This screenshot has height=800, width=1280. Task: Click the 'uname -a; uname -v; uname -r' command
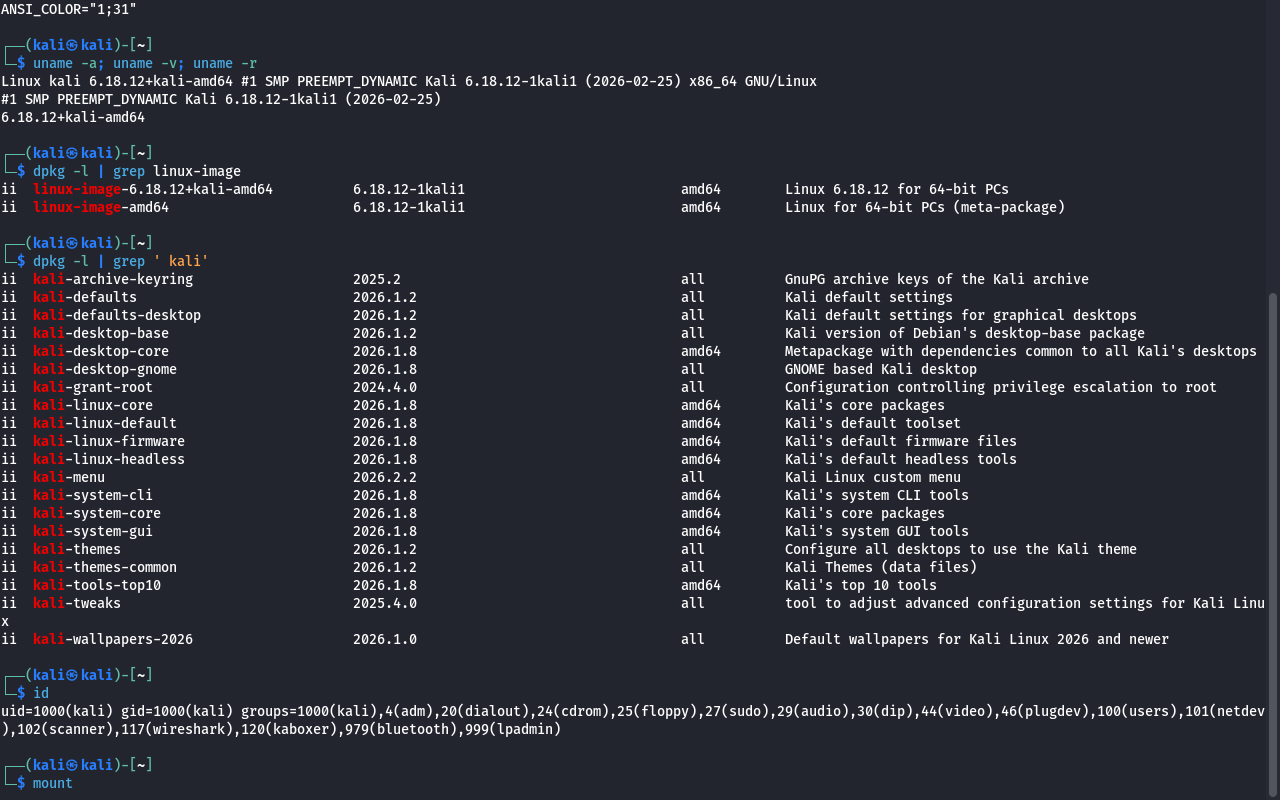[145, 63]
